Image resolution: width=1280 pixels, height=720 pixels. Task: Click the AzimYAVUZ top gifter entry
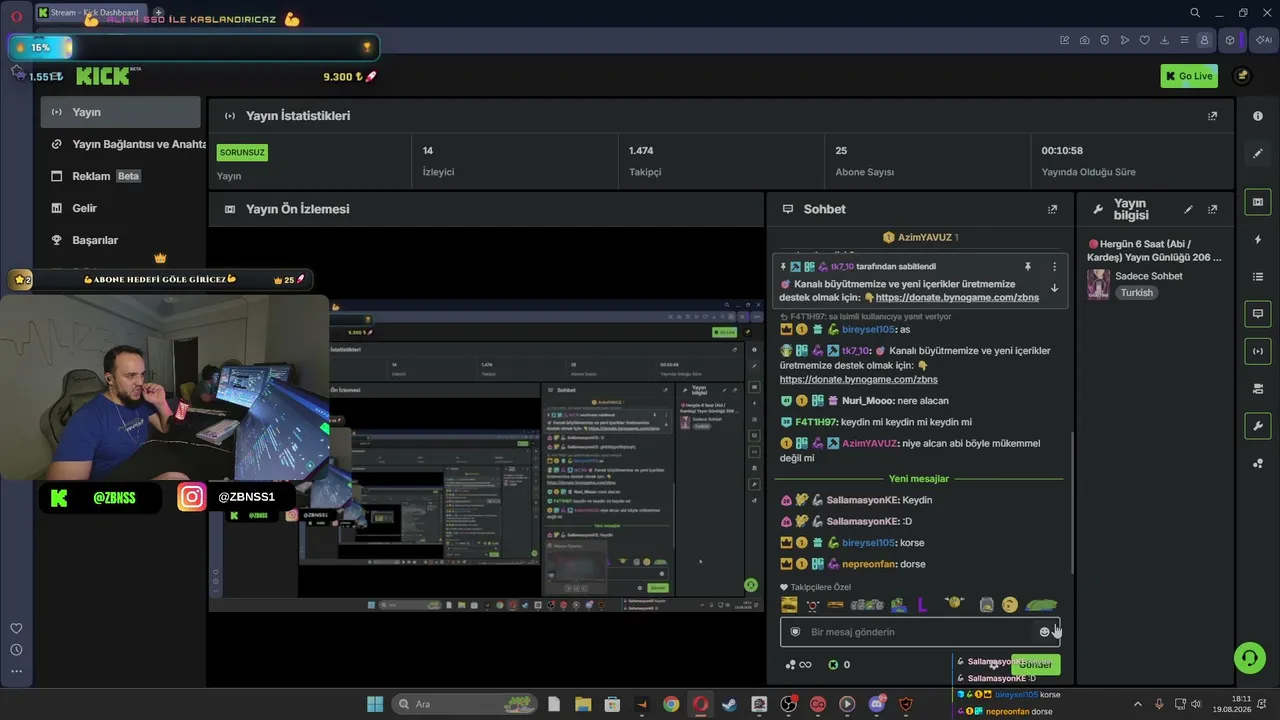[920, 237]
